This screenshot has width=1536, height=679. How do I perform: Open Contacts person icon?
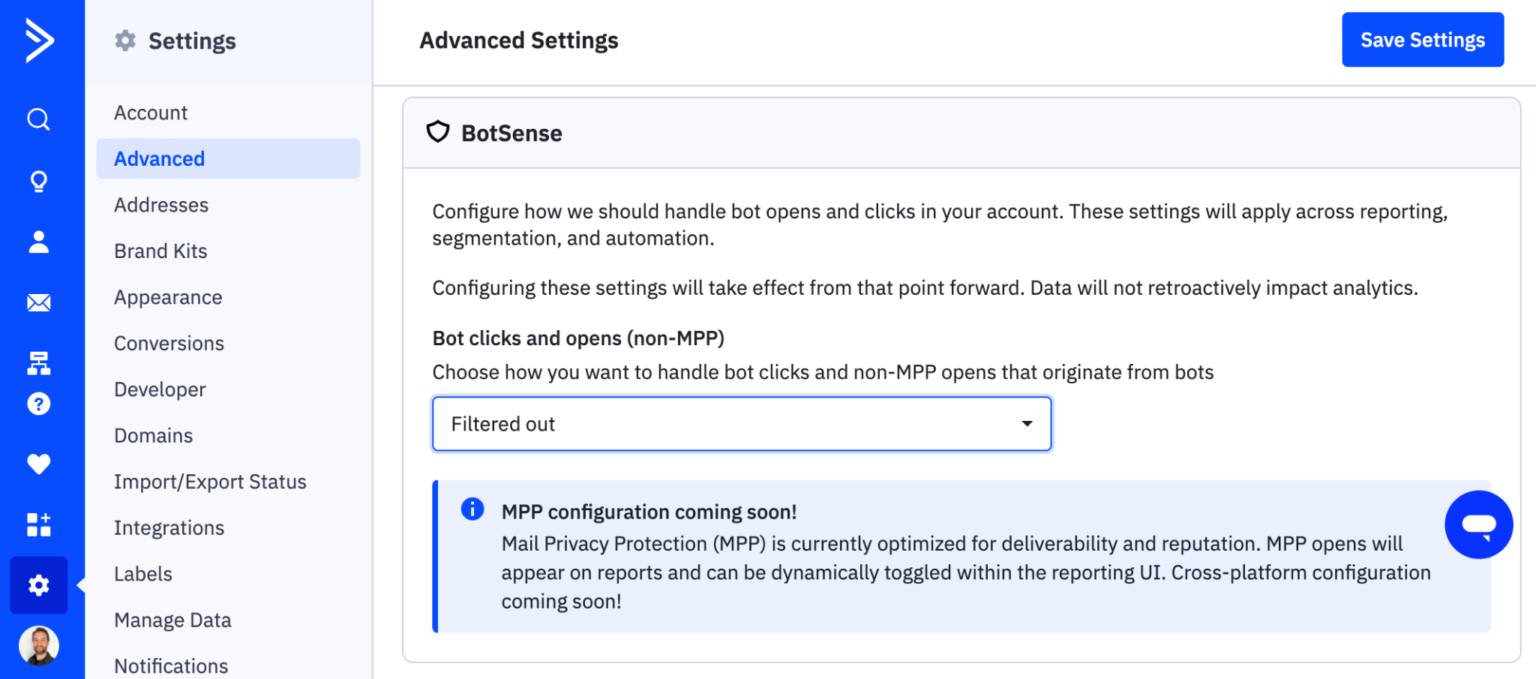click(x=38, y=242)
